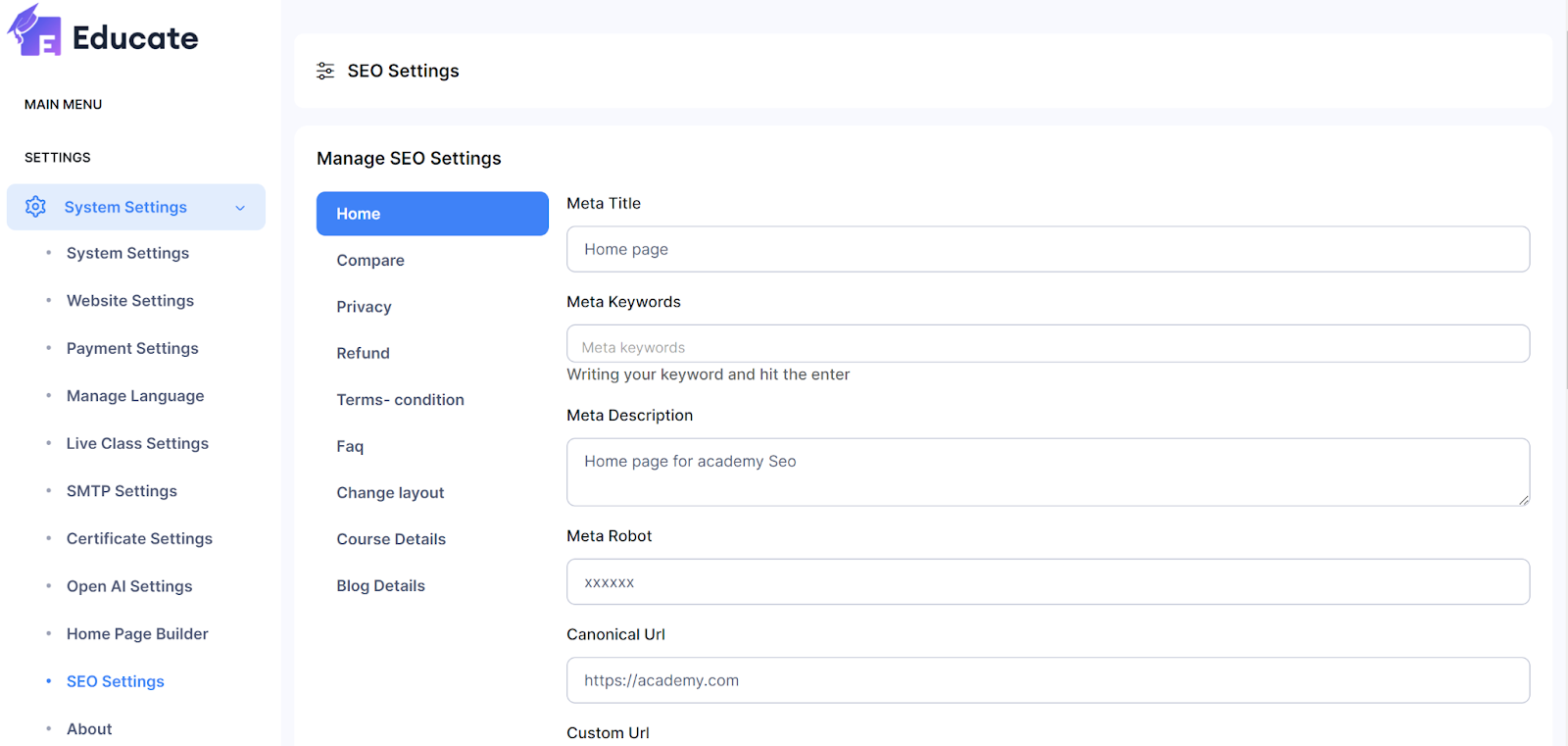The height and width of the screenshot is (746, 1568).
Task: Open the Refund SEO tab
Action: [363, 353]
